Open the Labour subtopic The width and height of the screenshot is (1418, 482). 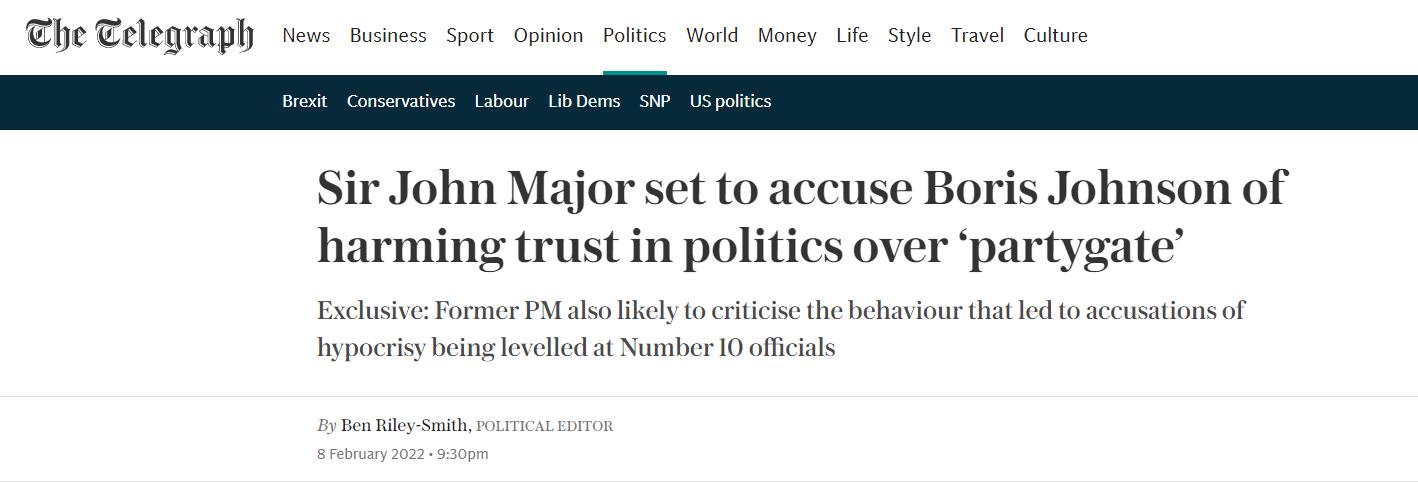tap(501, 101)
